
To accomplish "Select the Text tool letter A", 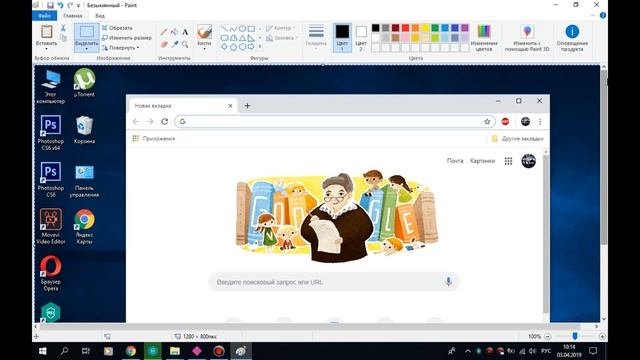I will click(185, 32).
